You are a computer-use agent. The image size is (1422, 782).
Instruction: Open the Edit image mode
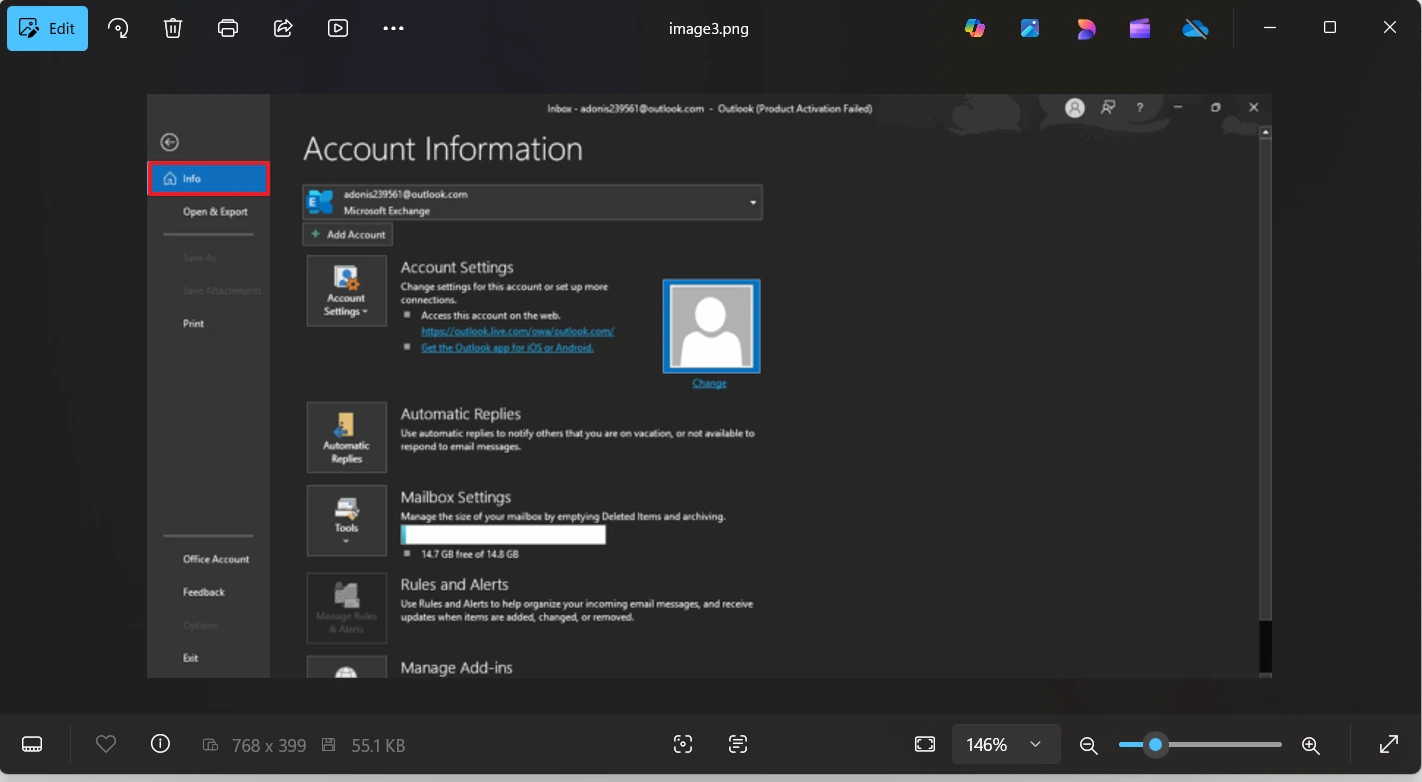point(47,28)
